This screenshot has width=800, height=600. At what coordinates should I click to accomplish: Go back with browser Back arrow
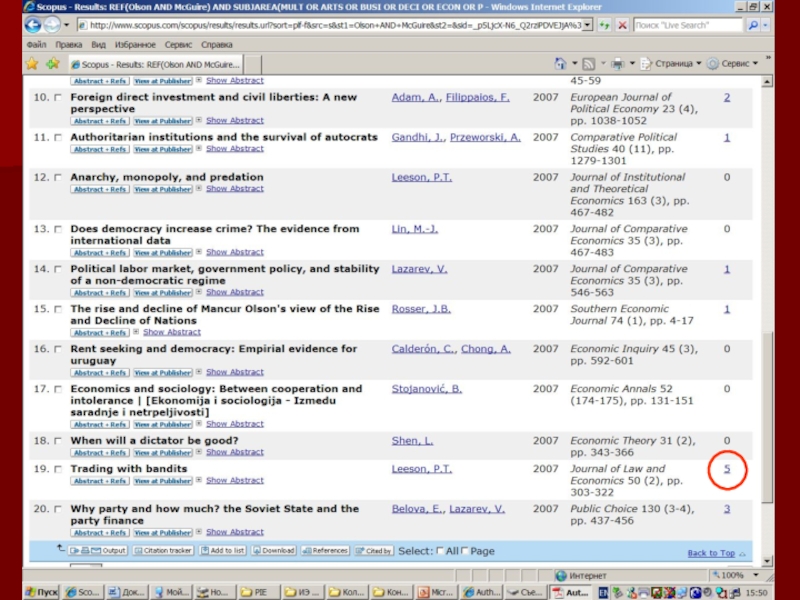[x=33, y=25]
